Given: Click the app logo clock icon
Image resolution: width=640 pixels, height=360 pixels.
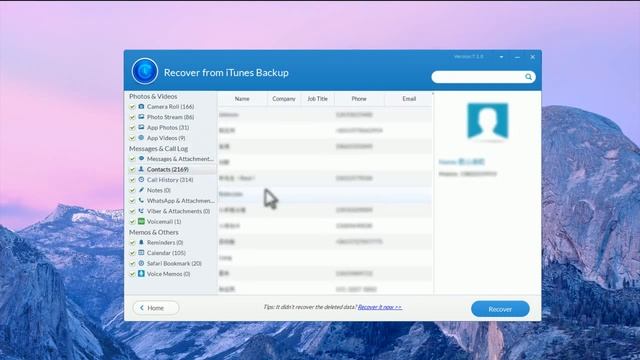Looking at the screenshot, I should 145,71.
